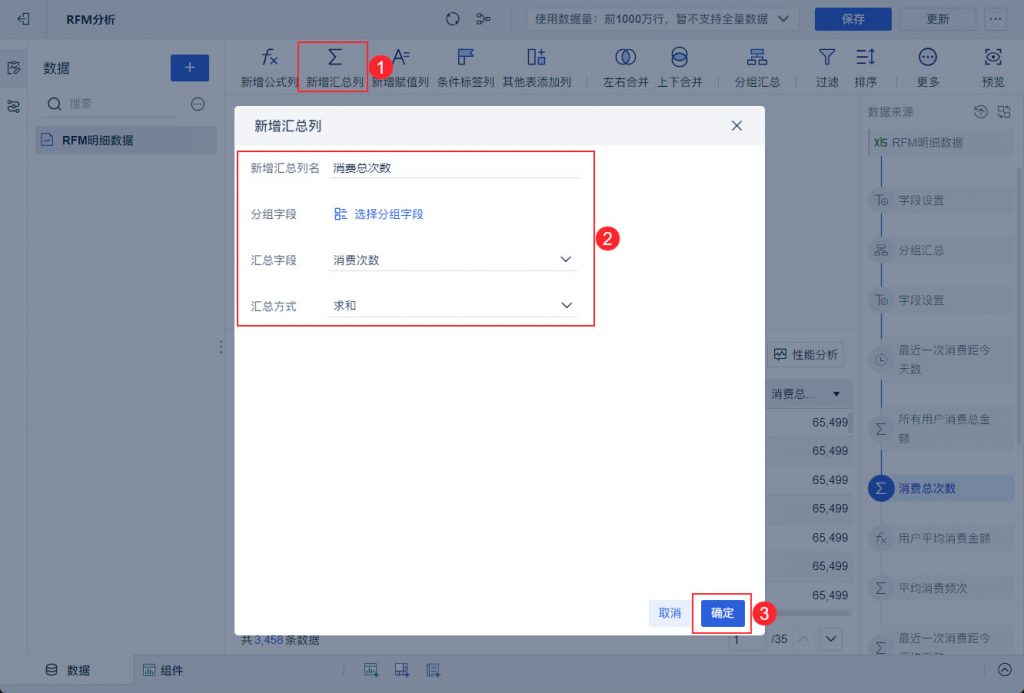
Task: Expand the 使用数据量 dropdown
Action: pyautogui.click(x=783, y=19)
